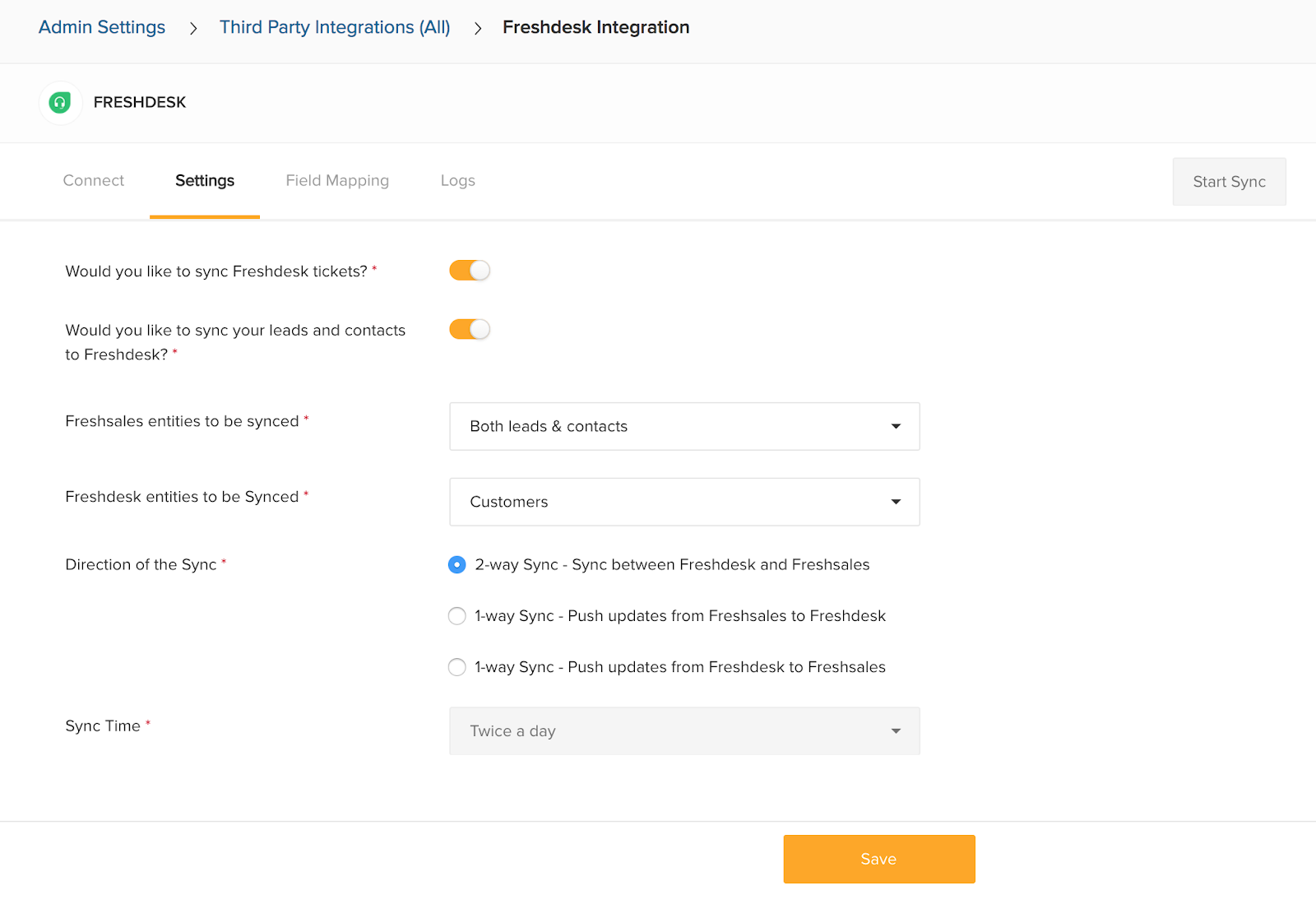Image resolution: width=1316 pixels, height=904 pixels.
Task: Expand the Customers entities dropdown
Action: point(684,502)
